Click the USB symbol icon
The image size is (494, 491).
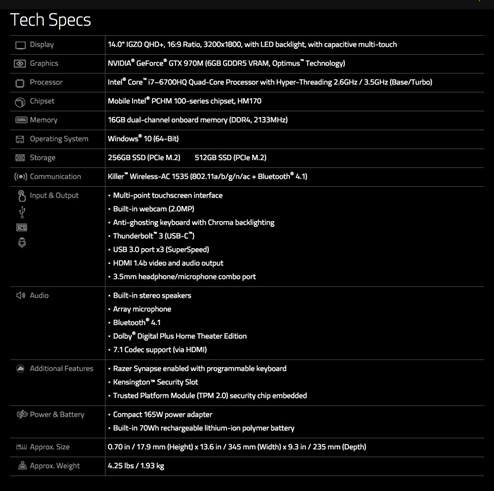coord(22,212)
